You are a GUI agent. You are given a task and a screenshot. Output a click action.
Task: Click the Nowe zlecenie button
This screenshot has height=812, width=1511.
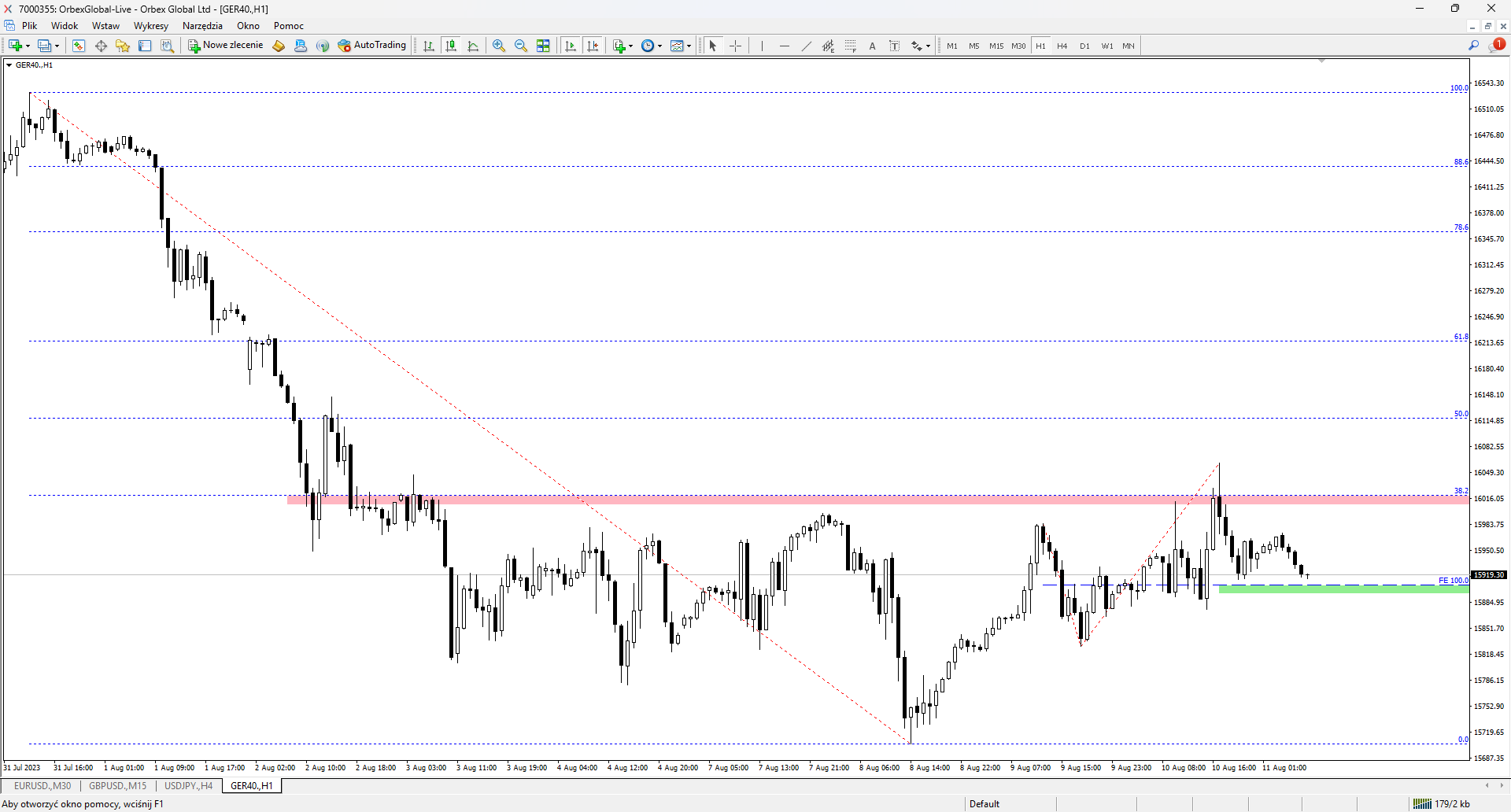click(x=225, y=46)
